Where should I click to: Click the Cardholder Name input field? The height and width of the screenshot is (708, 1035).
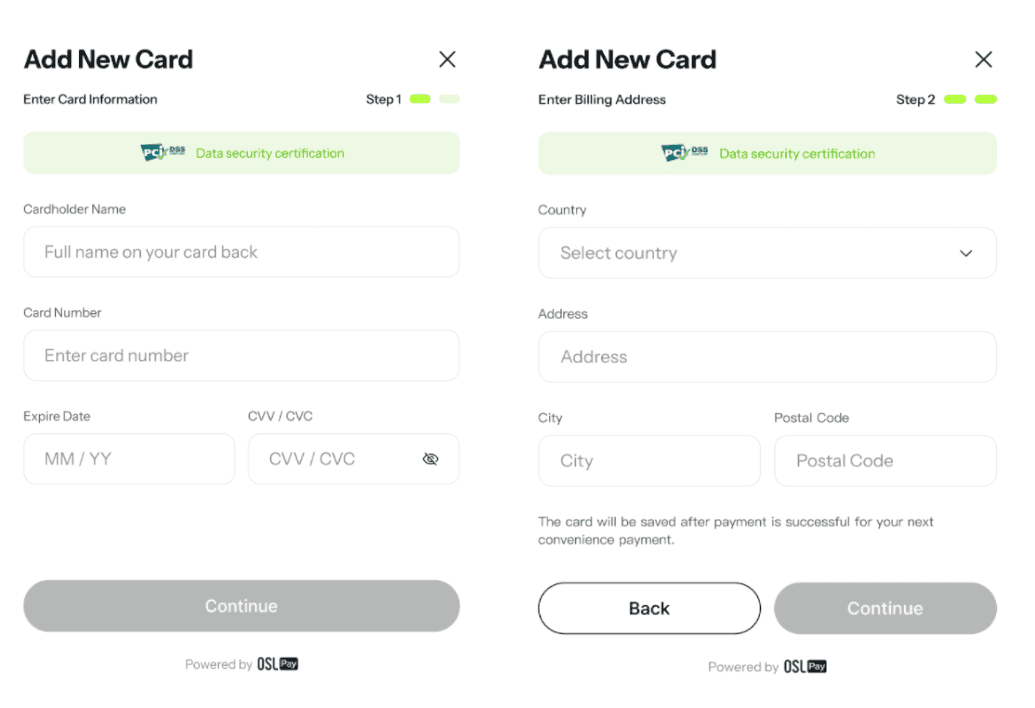[241, 252]
